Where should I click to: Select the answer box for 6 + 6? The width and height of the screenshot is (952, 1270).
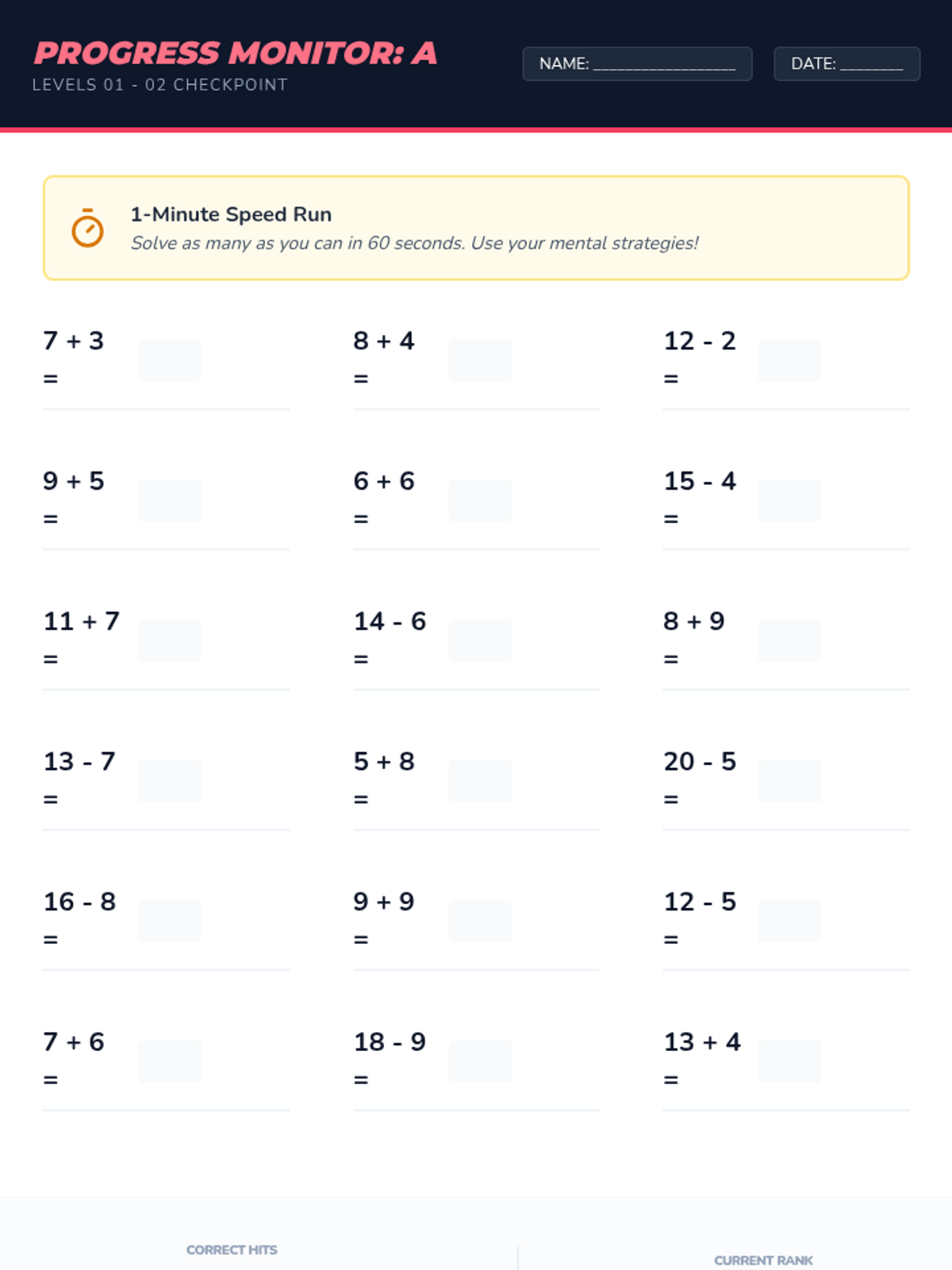coord(480,500)
